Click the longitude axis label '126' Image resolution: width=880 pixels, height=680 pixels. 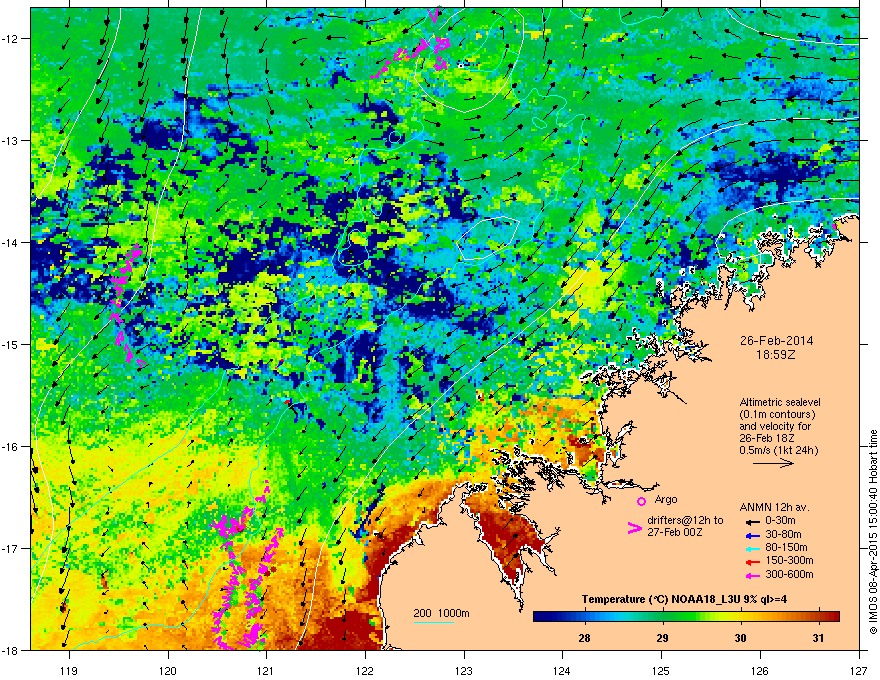pos(760,670)
